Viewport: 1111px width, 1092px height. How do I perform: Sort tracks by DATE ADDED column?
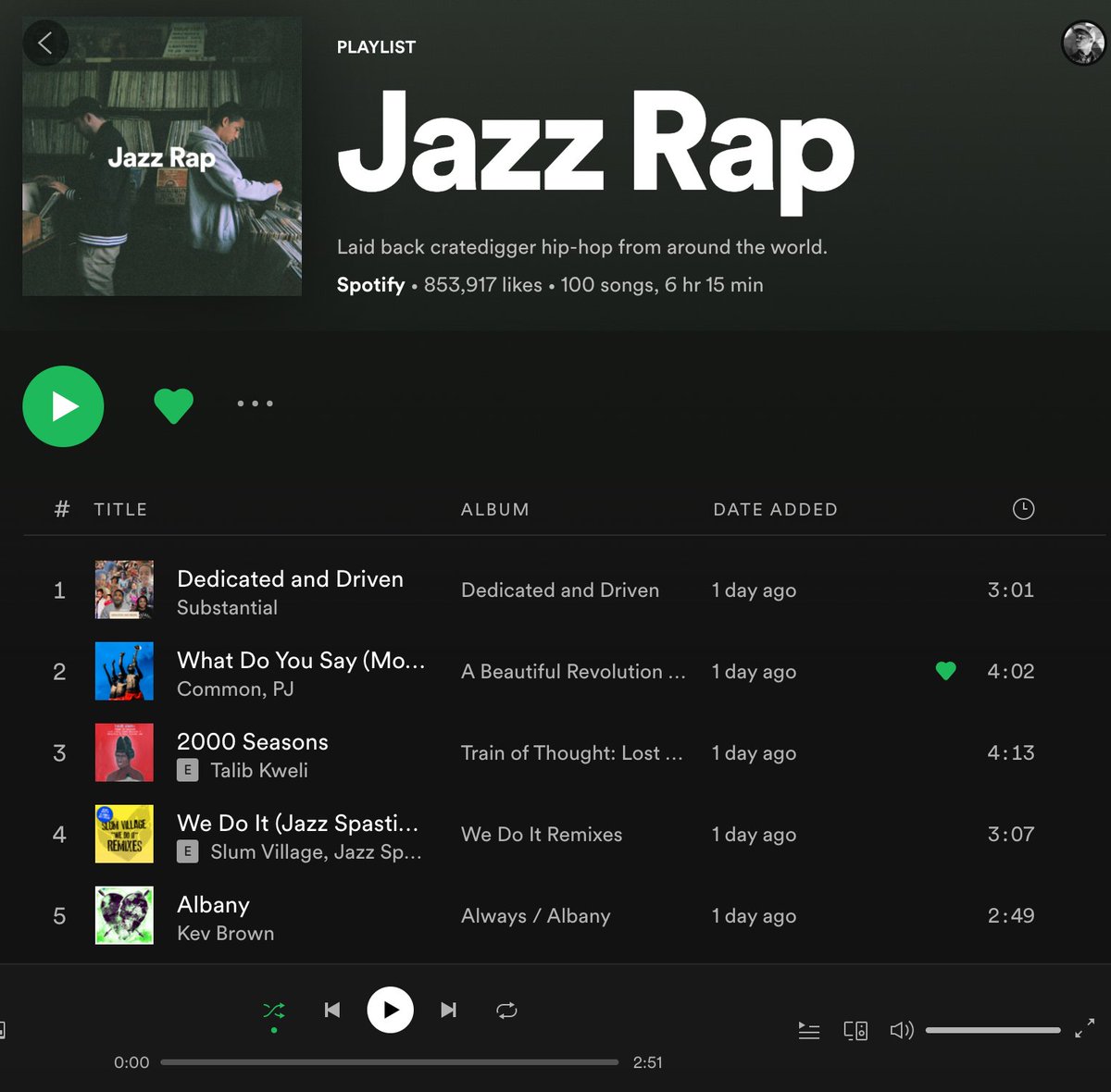(775, 509)
